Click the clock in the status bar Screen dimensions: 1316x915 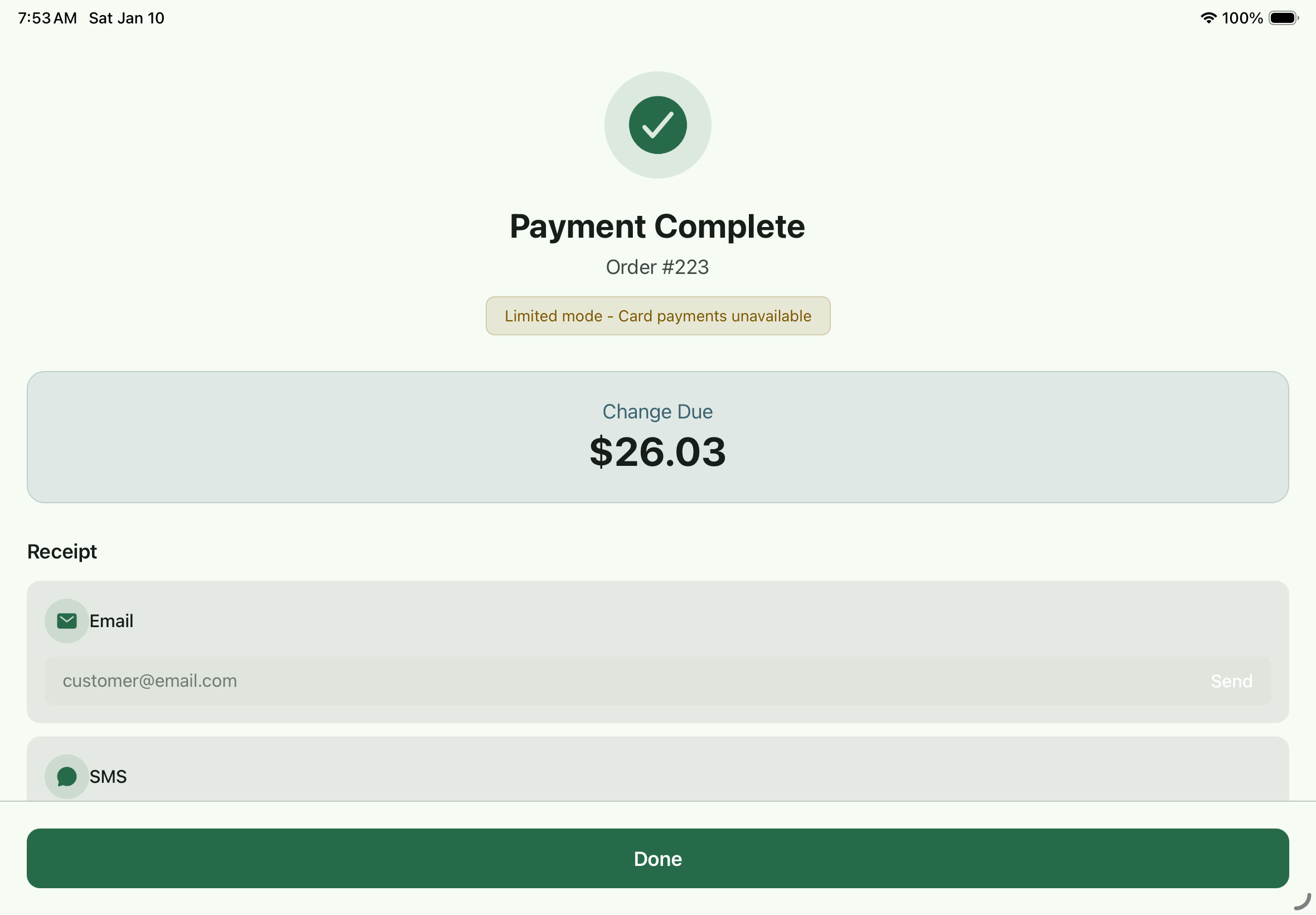(x=46, y=18)
